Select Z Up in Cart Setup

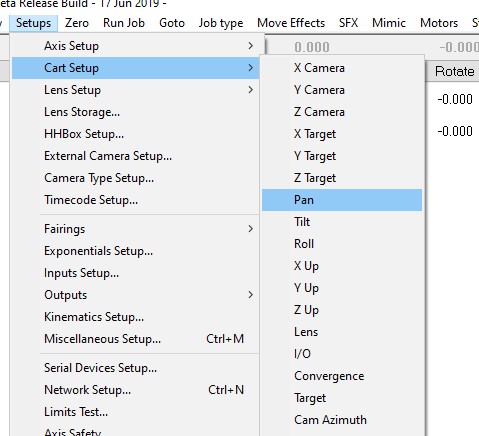[x=342, y=310]
